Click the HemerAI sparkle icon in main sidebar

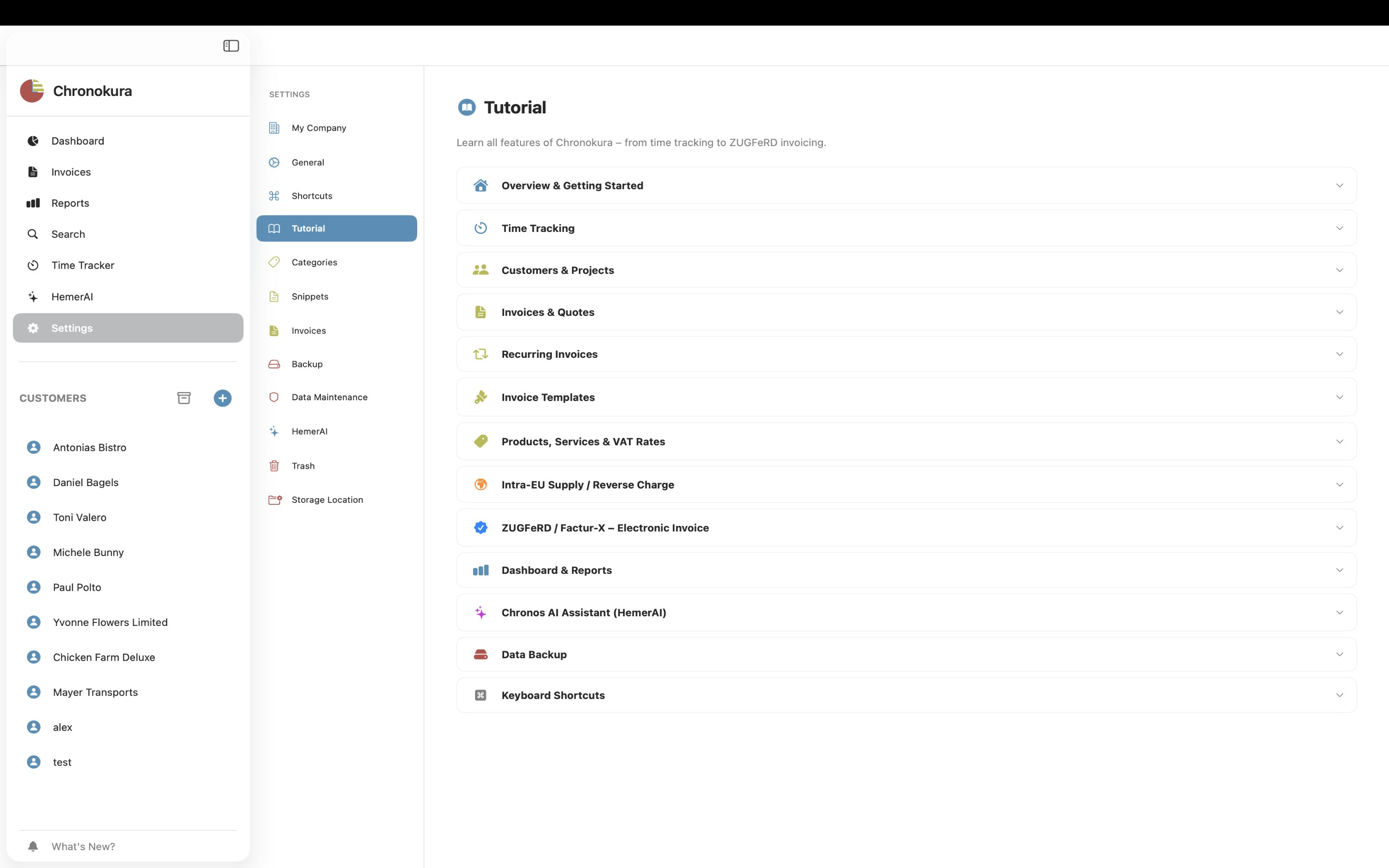point(33,297)
